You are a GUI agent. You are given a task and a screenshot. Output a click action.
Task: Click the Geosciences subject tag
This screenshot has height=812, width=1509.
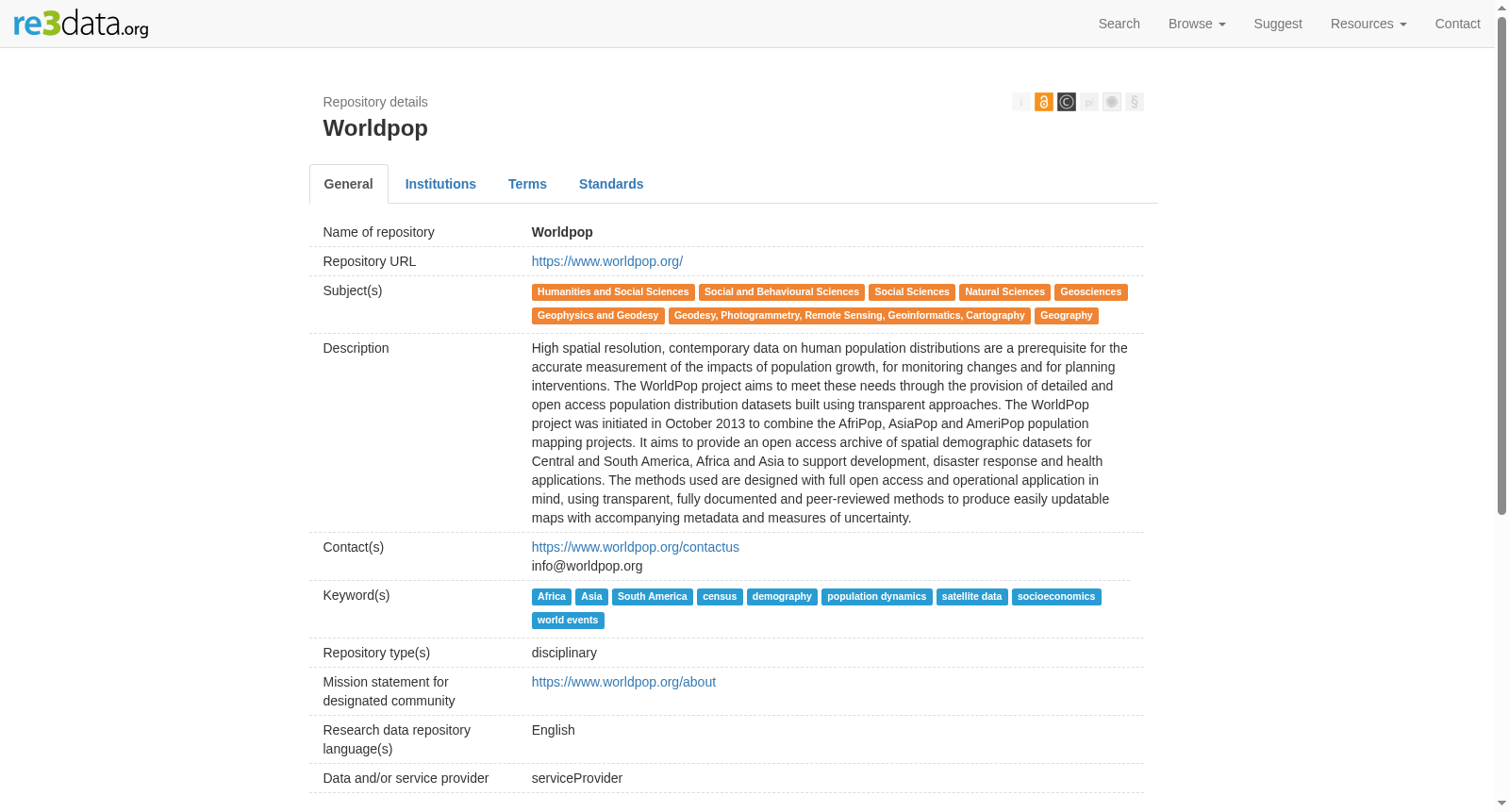click(1091, 292)
